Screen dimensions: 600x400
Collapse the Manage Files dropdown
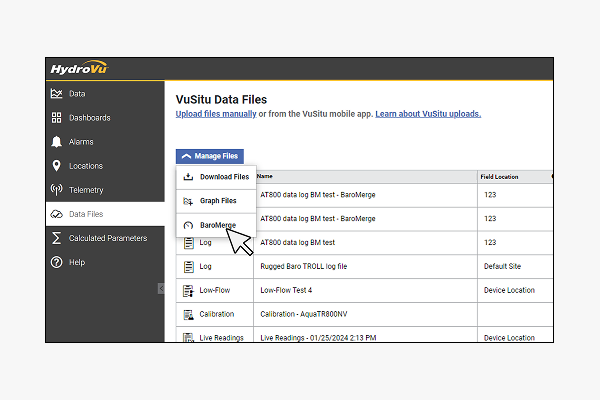(x=210, y=156)
